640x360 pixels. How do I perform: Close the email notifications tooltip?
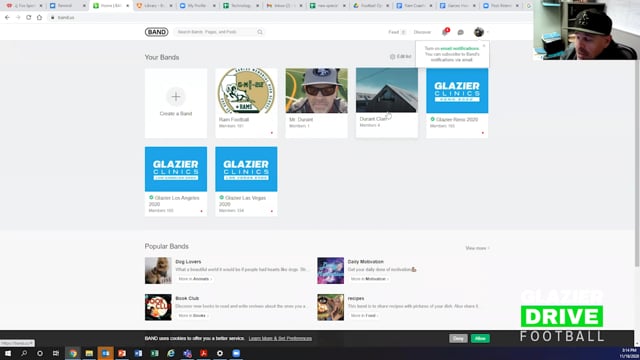click(x=484, y=45)
